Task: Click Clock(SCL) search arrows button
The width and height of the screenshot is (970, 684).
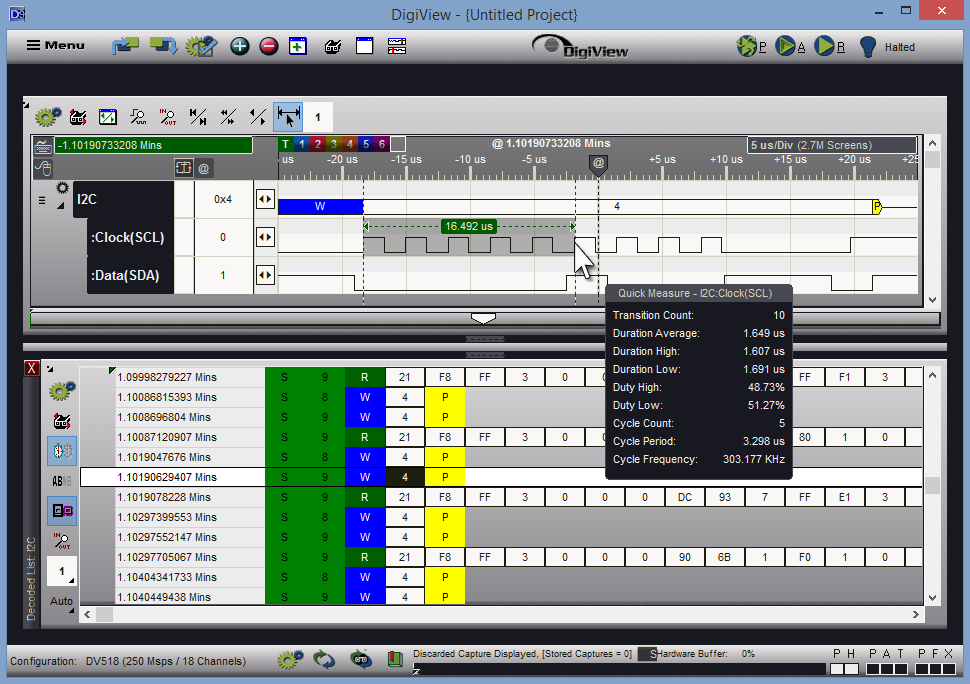Action: coord(265,238)
